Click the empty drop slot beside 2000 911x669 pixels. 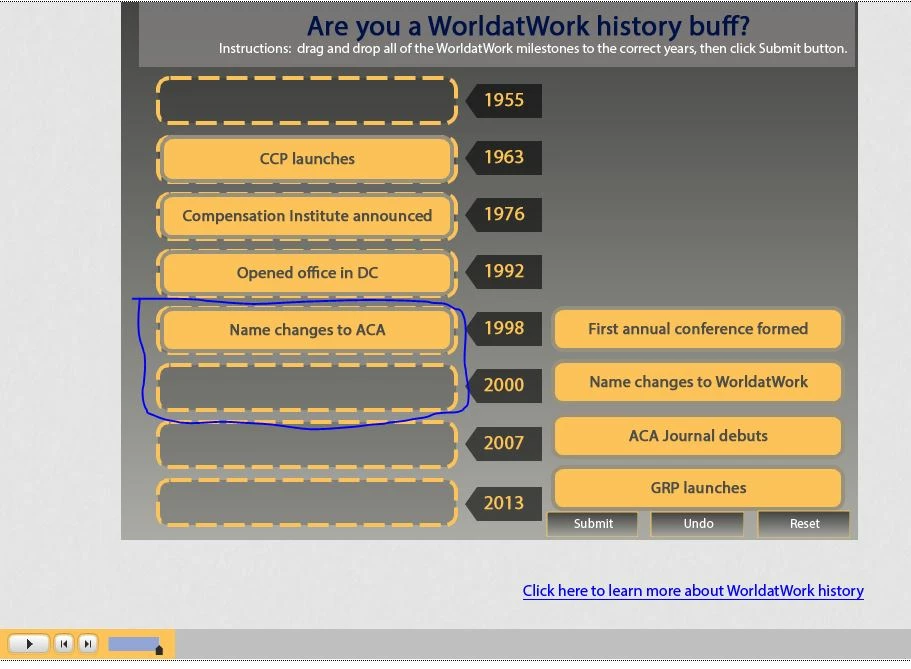pos(307,387)
